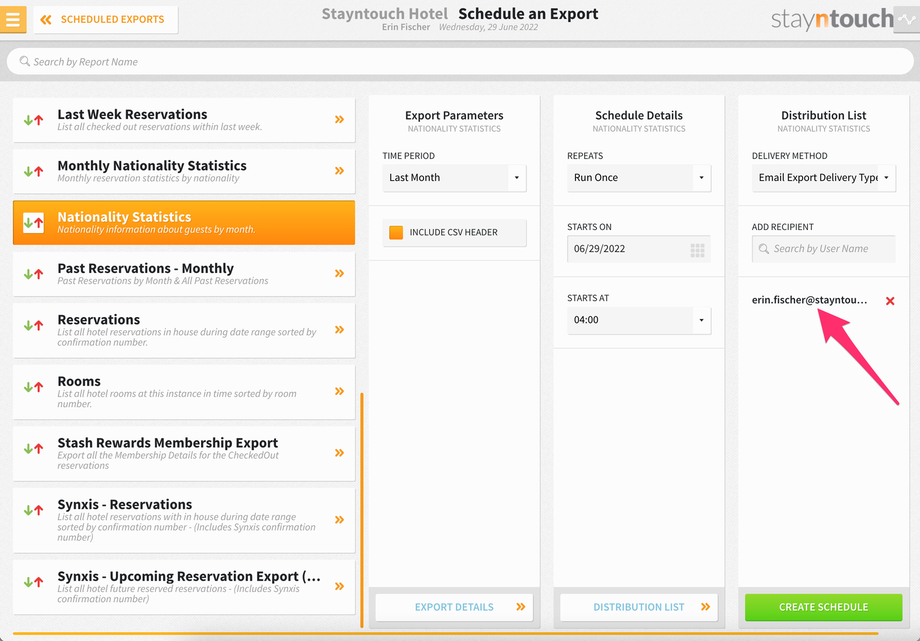Expand Synxis - Reservations chevron

click(339, 519)
